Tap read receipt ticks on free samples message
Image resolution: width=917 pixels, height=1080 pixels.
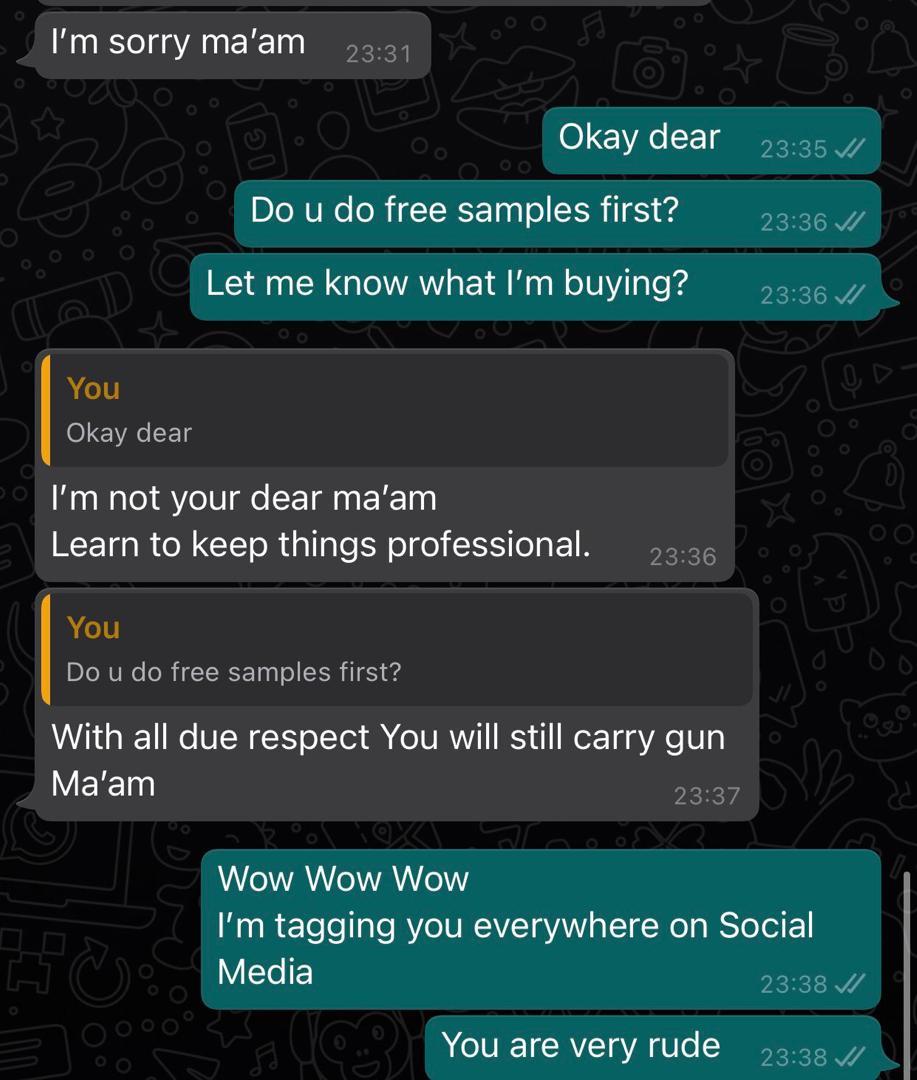[x=849, y=222]
